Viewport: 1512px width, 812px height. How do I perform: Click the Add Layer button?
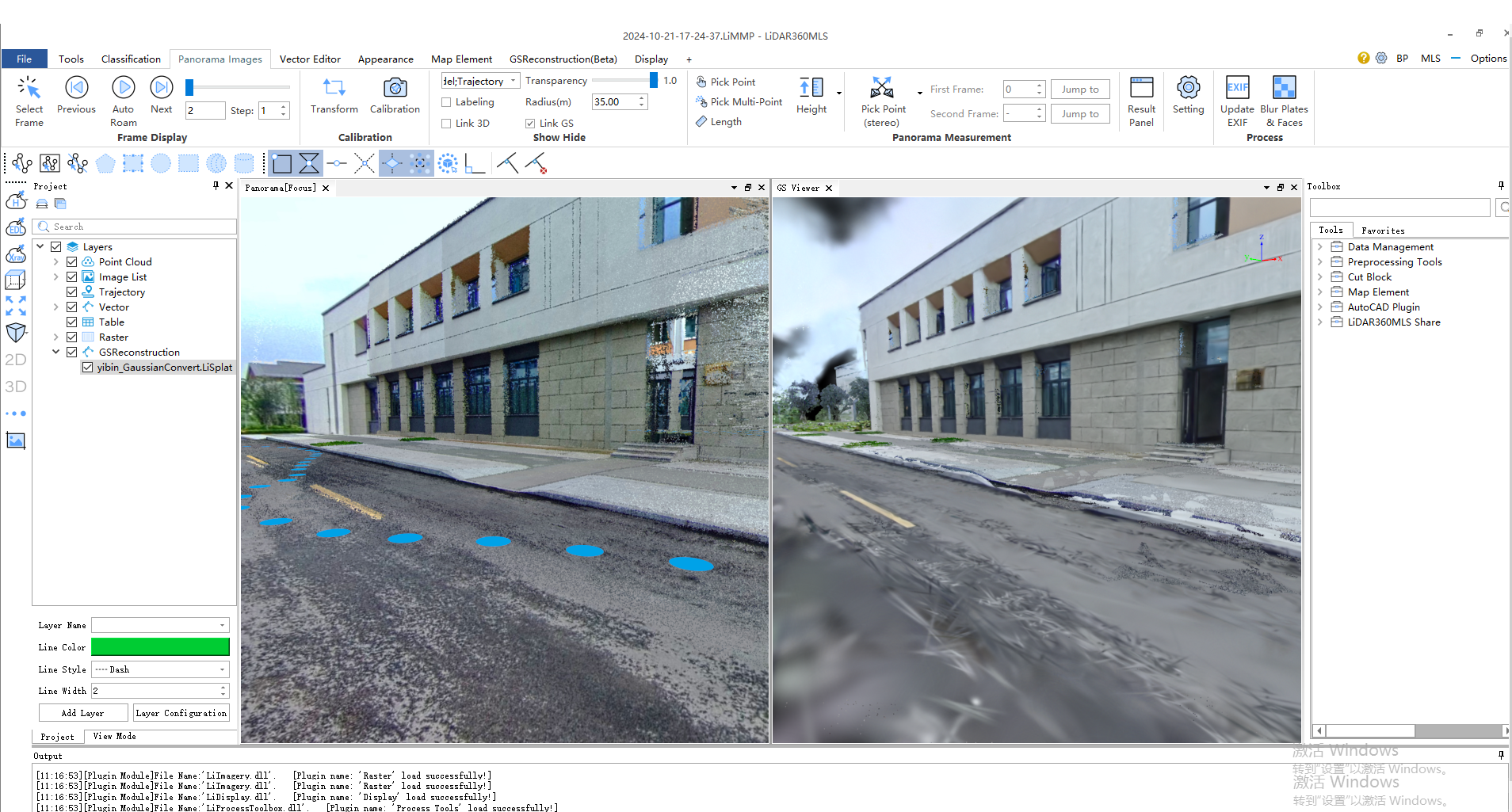tap(83, 713)
